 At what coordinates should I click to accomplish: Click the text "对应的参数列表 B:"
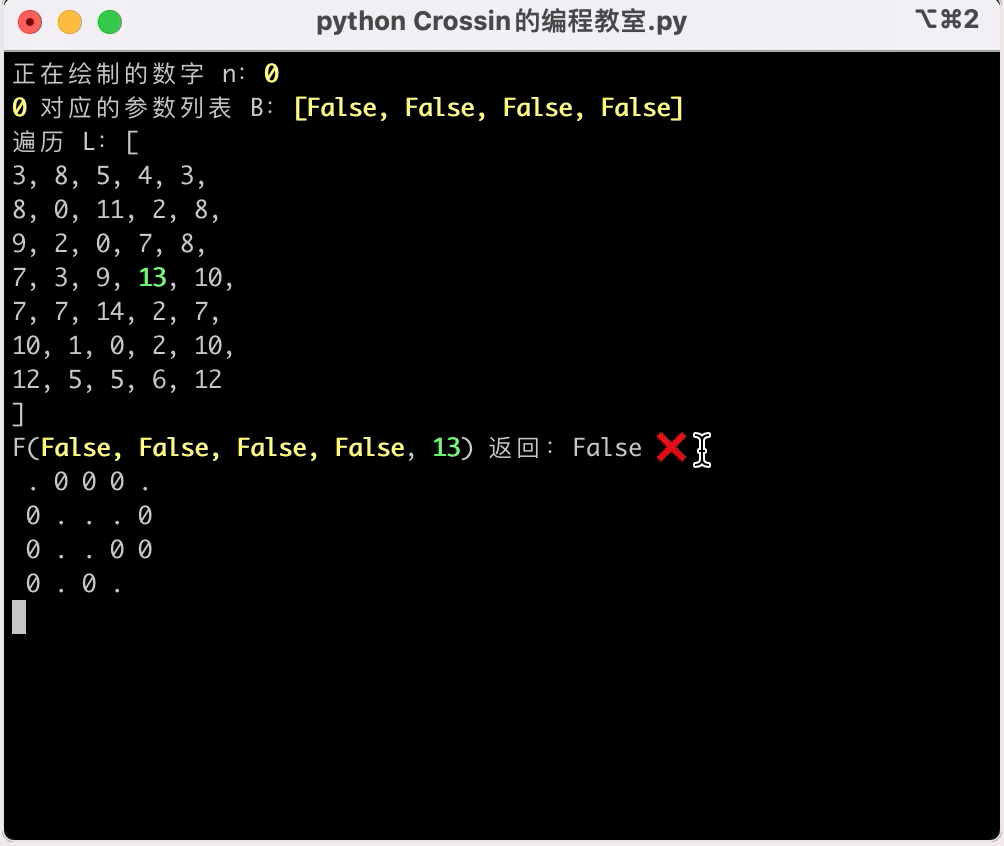157,108
